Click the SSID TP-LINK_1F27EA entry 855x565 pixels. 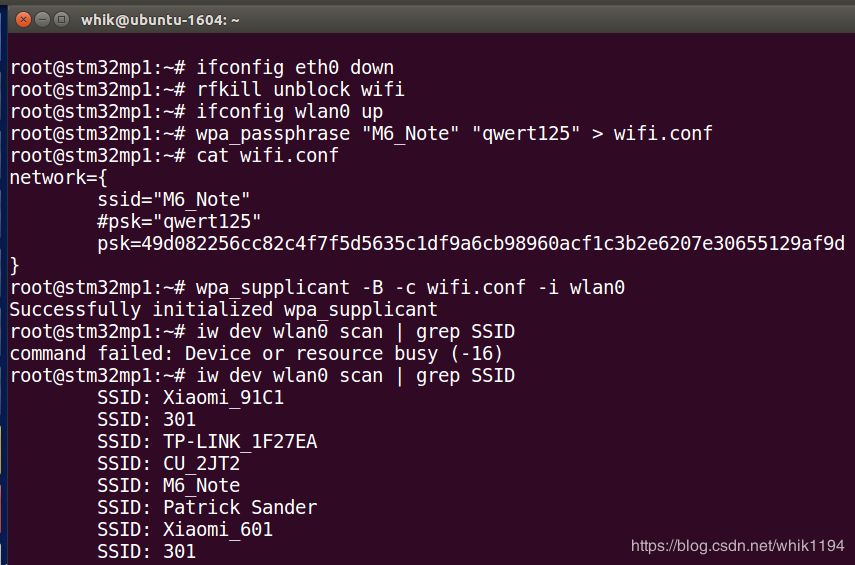click(207, 441)
